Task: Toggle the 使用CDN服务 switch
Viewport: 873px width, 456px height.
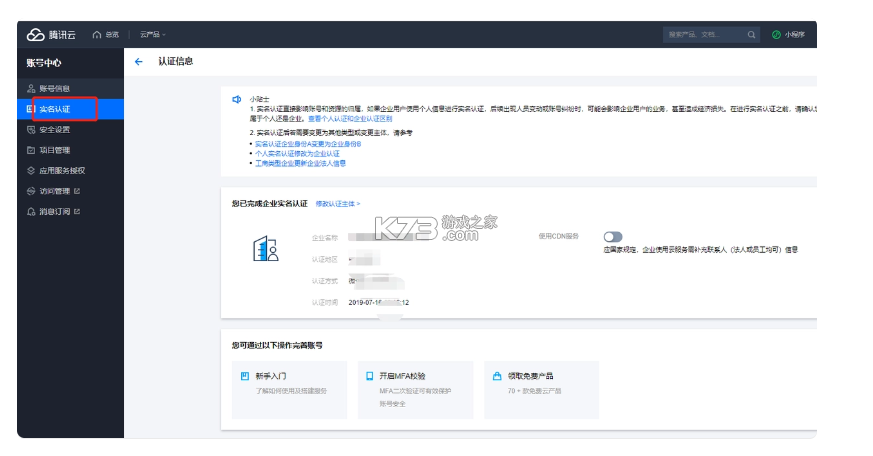Action: (x=612, y=237)
